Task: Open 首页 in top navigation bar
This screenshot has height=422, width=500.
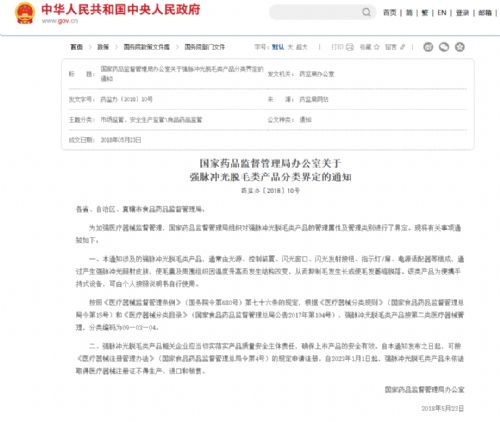Action: (390, 13)
